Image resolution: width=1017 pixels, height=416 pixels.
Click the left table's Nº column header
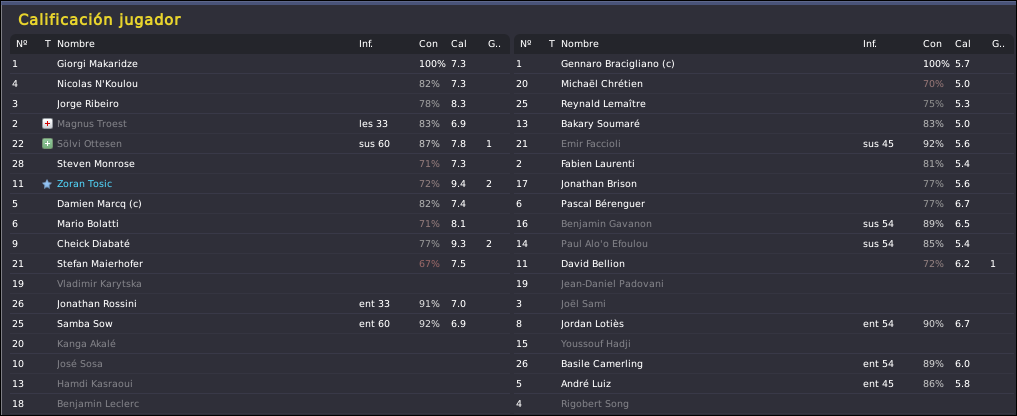[x=22, y=43]
